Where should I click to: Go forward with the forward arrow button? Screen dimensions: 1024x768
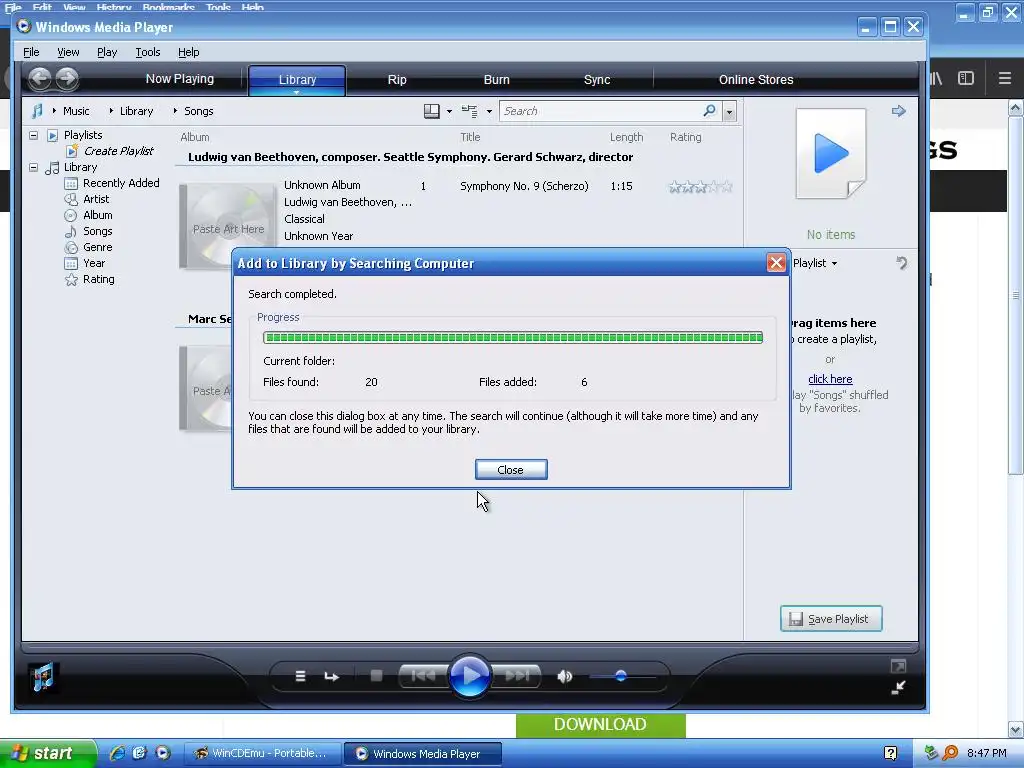tap(67, 79)
